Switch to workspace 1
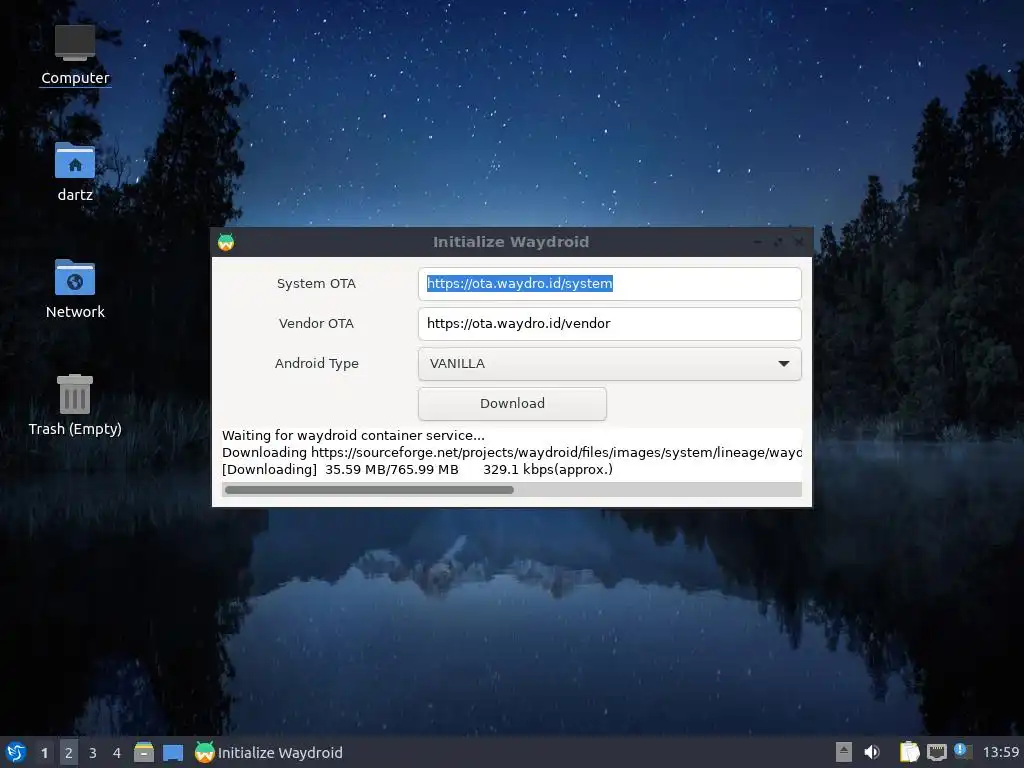Viewport: 1024px width, 768px height. tap(44, 753)
